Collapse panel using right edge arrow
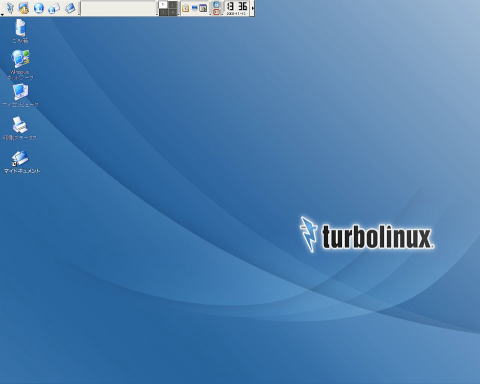 click(x=253, y=8)
